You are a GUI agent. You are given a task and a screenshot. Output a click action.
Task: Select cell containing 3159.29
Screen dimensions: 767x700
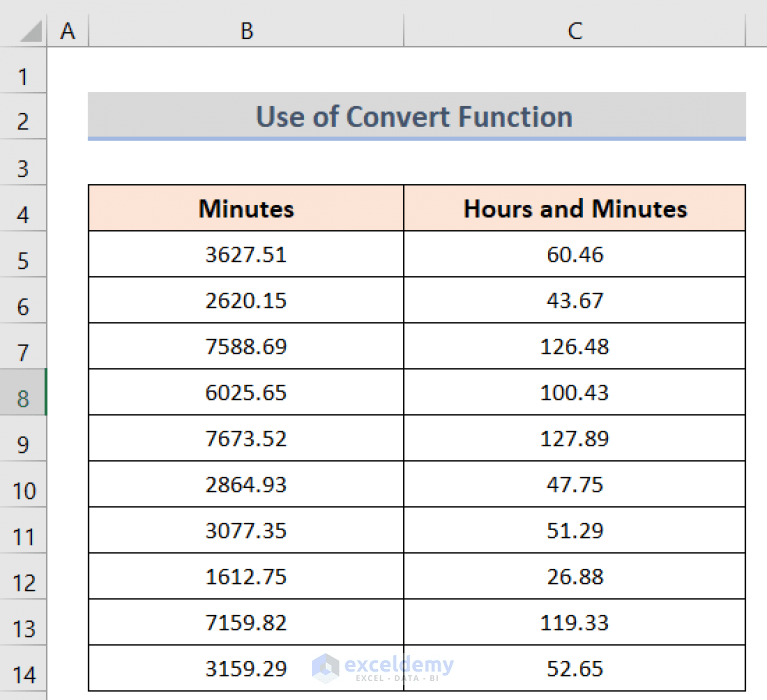click(246, 668)
